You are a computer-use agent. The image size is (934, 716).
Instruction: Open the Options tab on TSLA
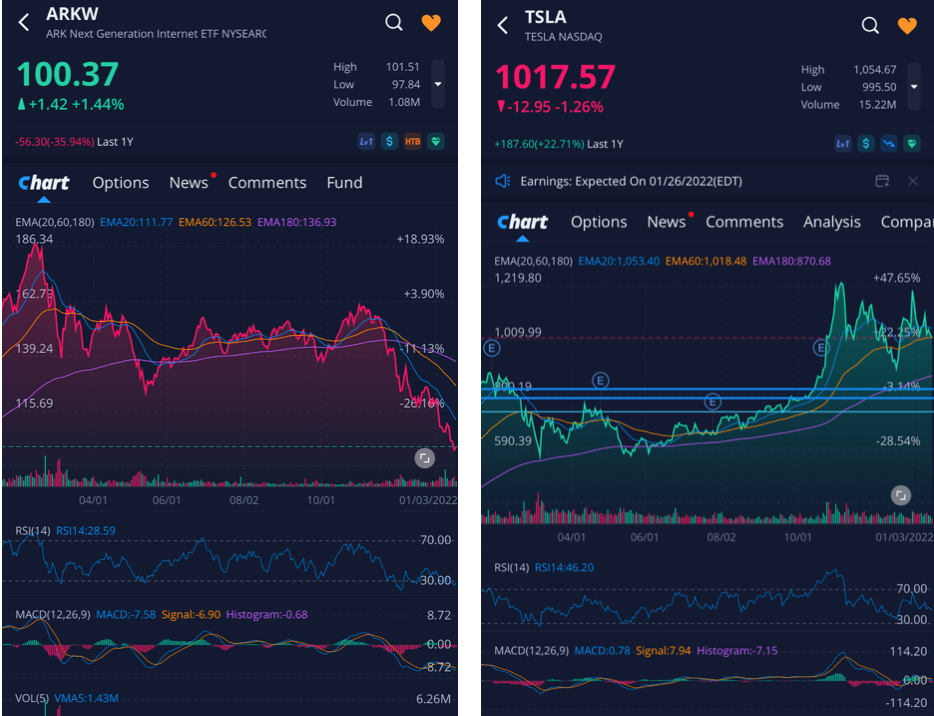click(599, 222)
